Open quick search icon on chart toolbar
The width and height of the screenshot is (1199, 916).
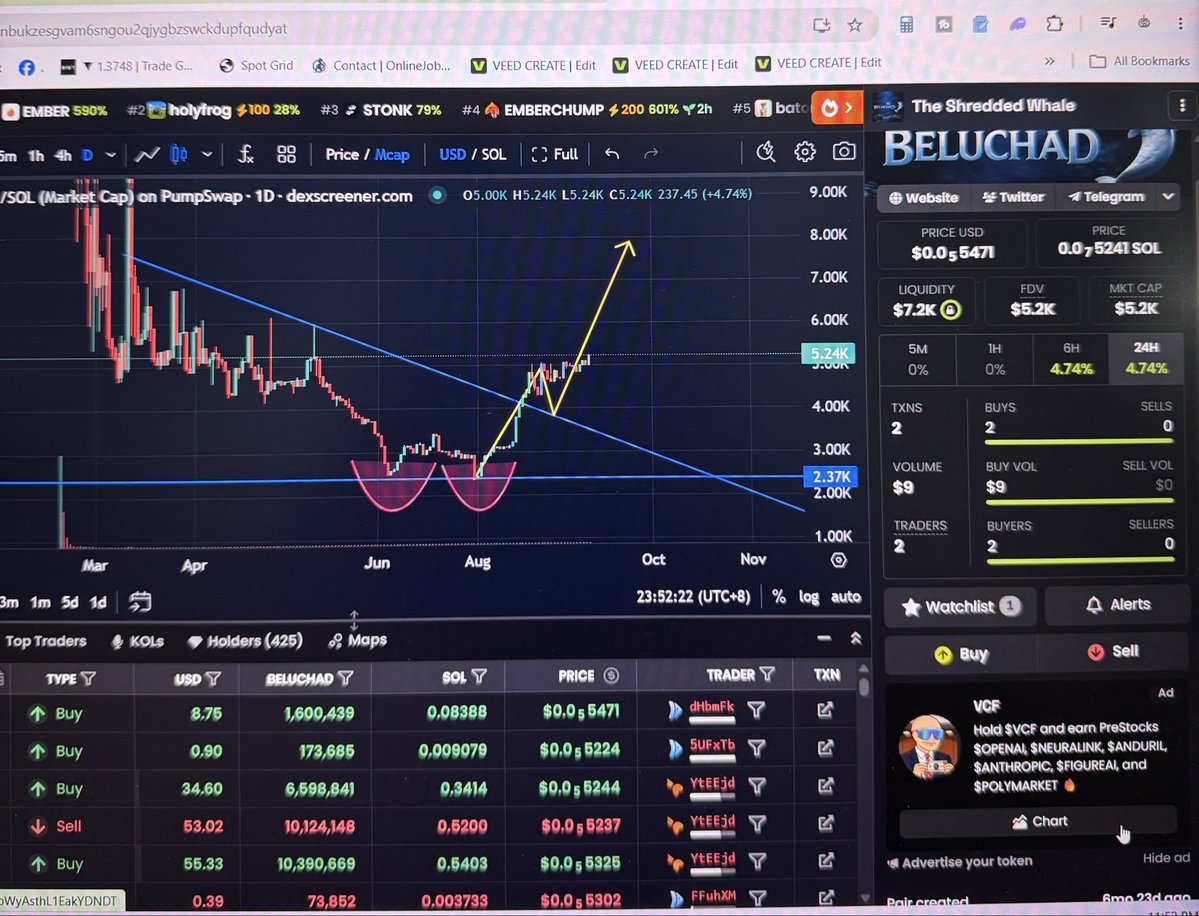[x=765, y=152]
